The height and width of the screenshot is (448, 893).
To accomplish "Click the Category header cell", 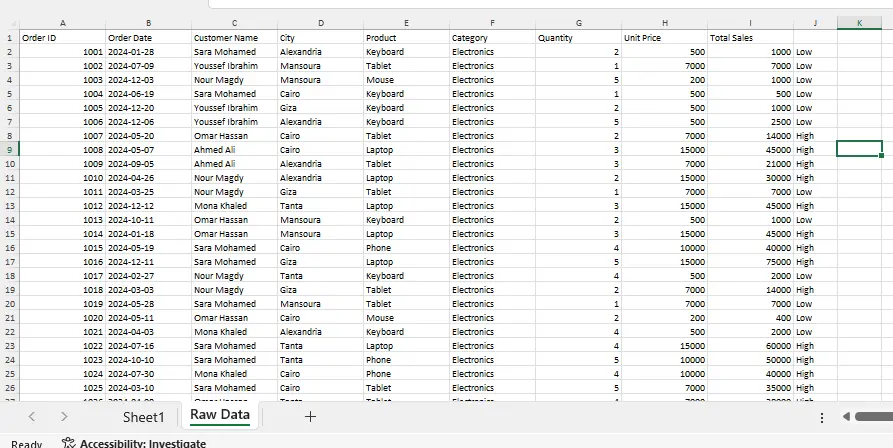I will pyautogui.click(x=493, y=38).
